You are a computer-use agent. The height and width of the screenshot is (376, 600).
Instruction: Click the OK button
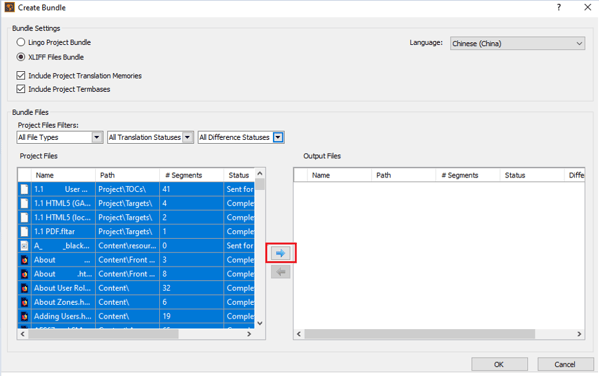point(499,364)
